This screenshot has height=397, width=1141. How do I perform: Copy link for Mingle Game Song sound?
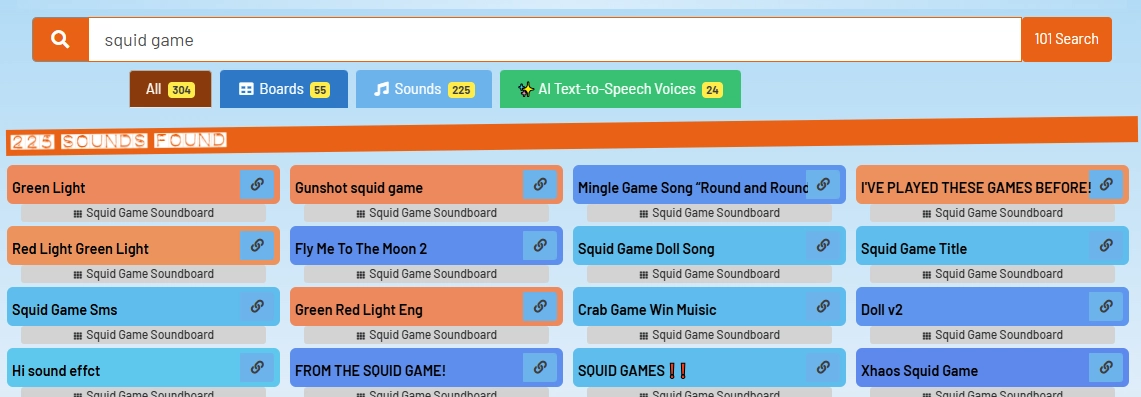point(823,185)
